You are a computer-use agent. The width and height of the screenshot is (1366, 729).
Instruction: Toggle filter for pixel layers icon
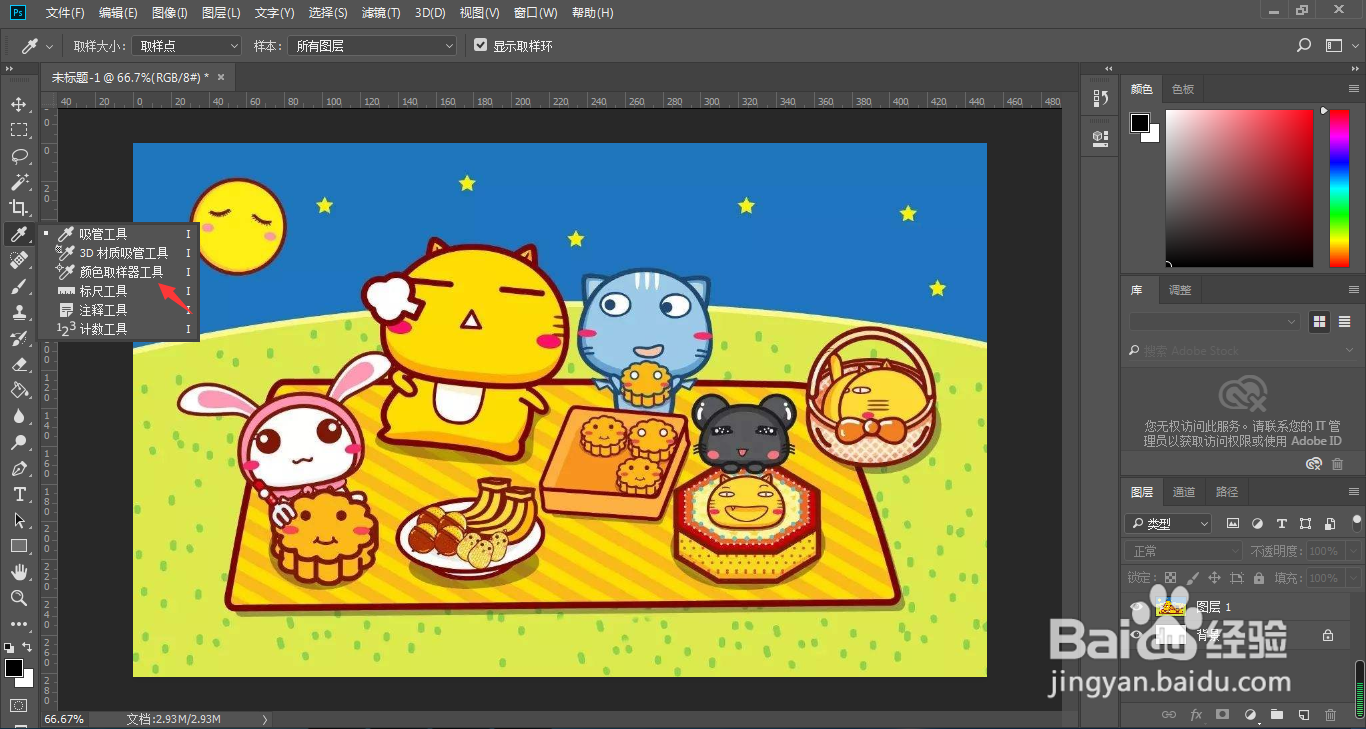point(1233,524)
